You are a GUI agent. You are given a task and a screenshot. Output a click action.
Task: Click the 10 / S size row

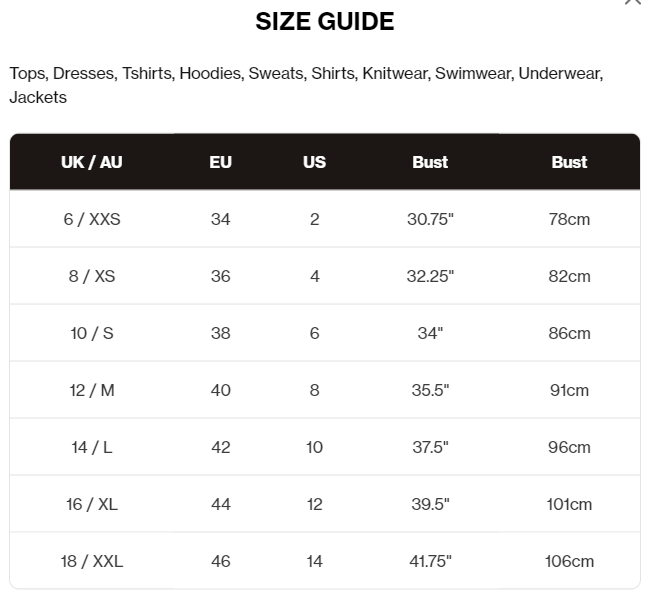tap(325, 333)
